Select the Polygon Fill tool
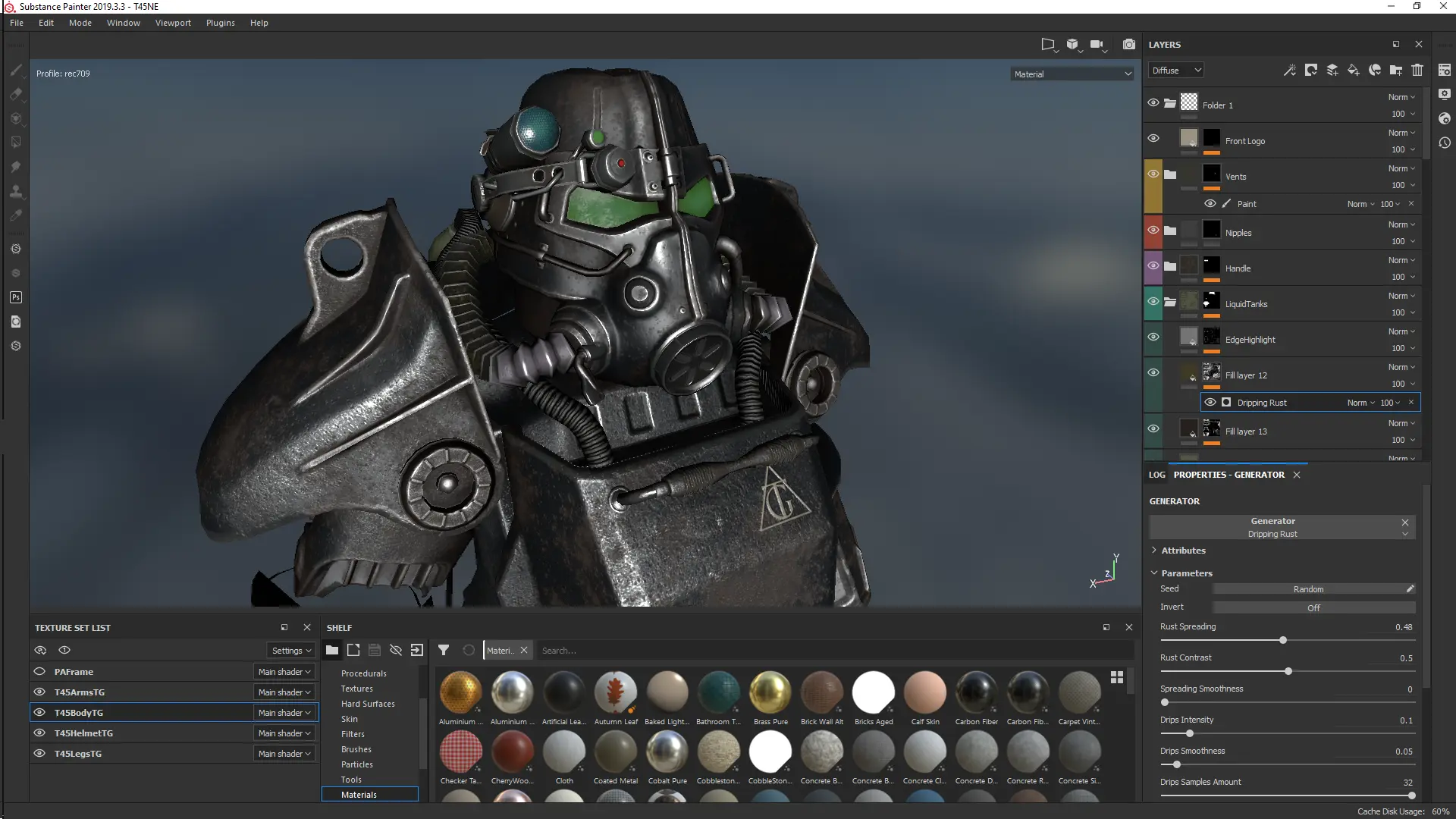Screen dimensions: 1456x819 click(16, 143)
